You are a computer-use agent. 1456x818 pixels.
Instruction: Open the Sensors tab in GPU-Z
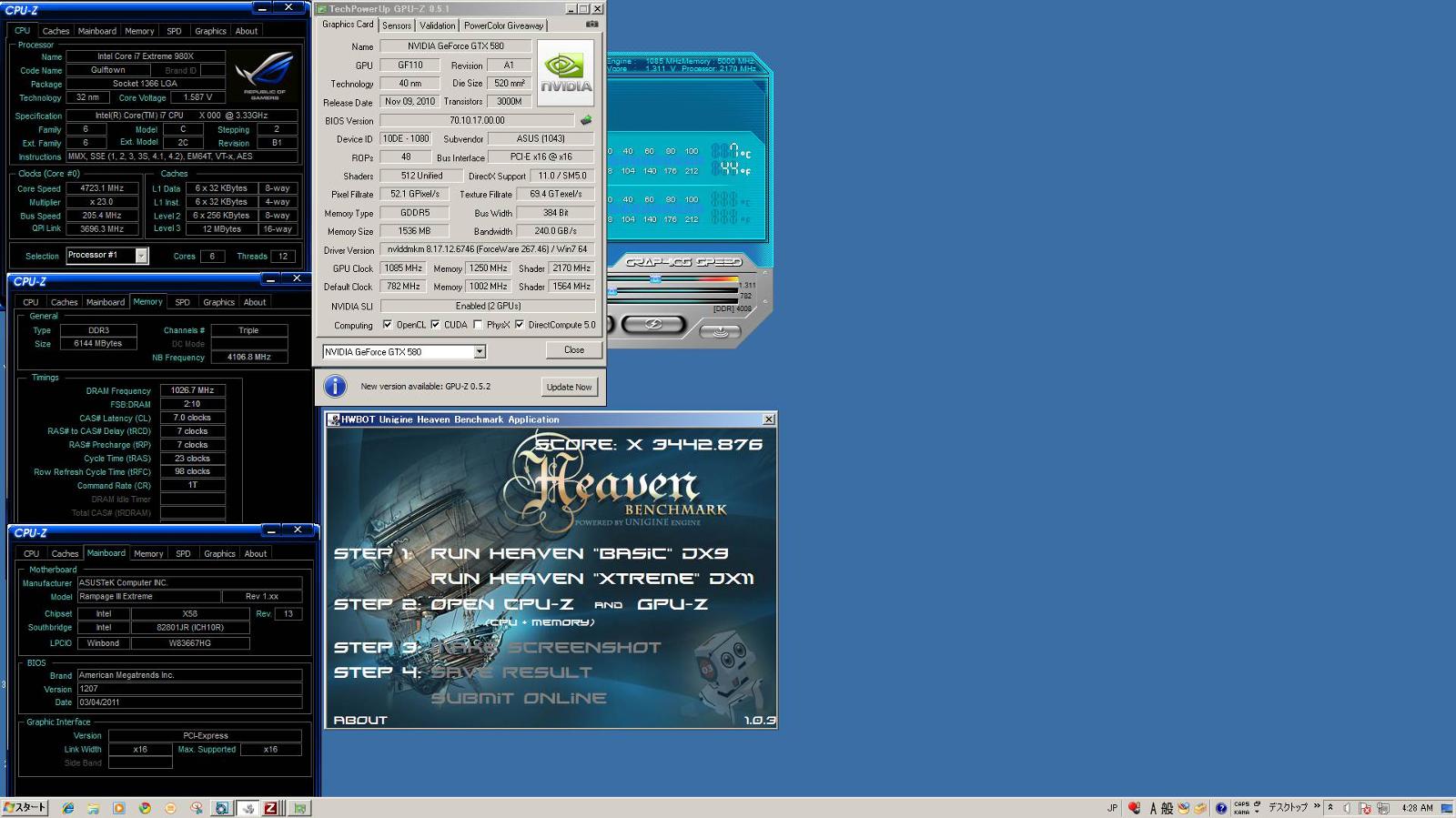pyautogui.click(x=396, y=25)
